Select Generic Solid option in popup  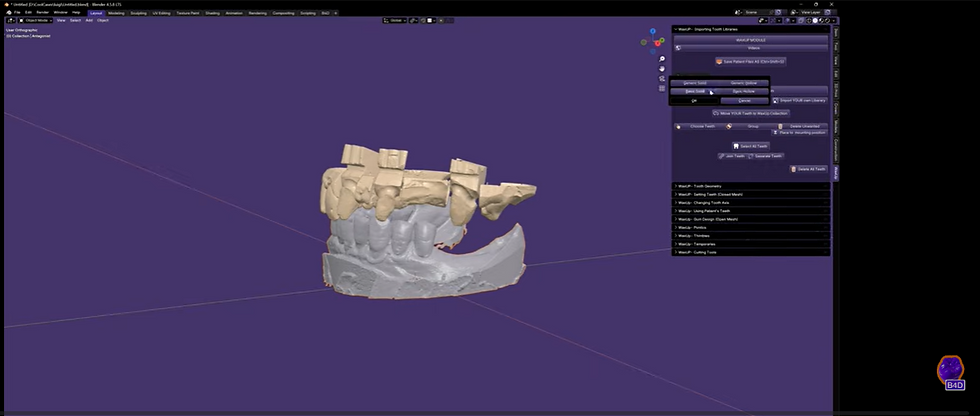(694, 83)
